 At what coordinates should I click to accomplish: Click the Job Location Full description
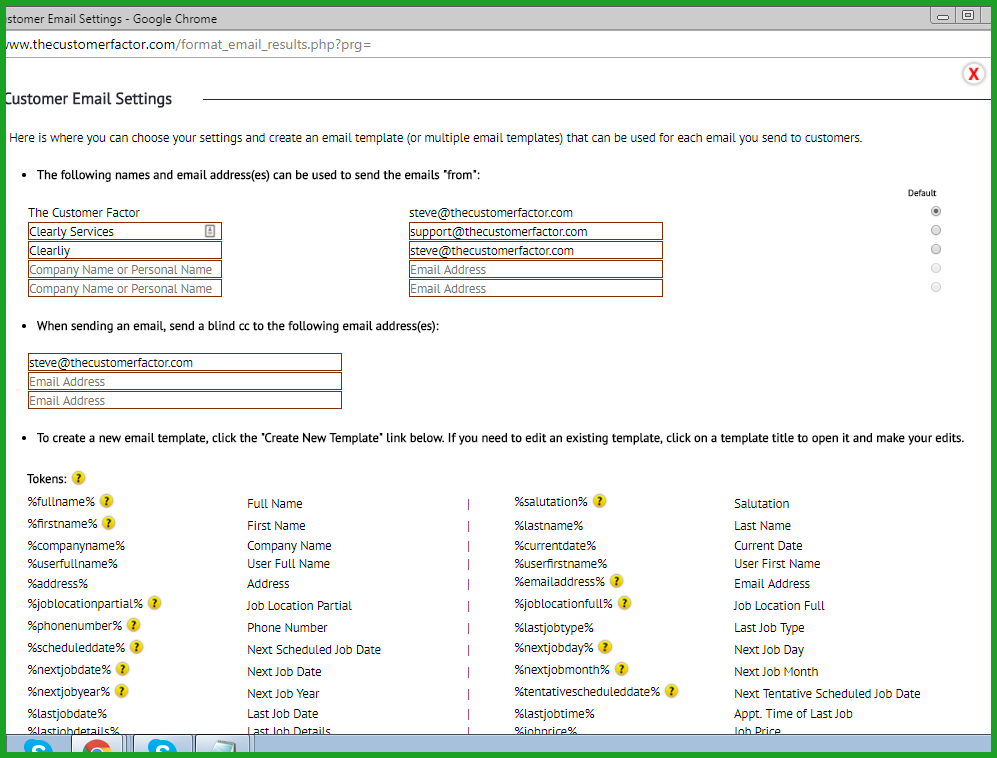coord(779,605)
